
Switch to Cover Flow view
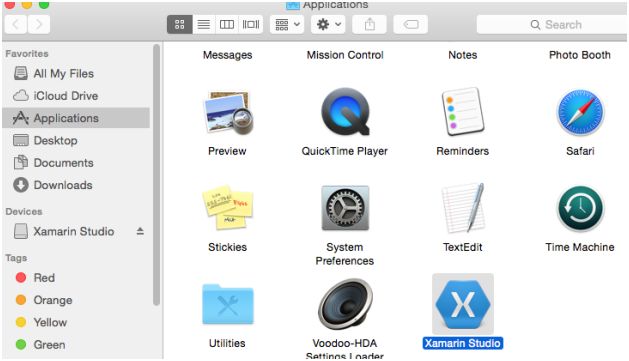pyautogui.click(x=251, y=24)
